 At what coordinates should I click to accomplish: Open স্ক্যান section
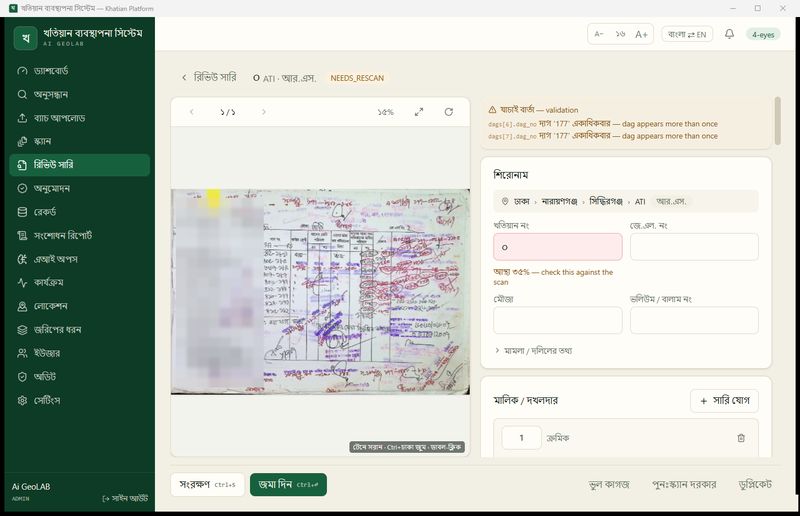coord(79,141)
